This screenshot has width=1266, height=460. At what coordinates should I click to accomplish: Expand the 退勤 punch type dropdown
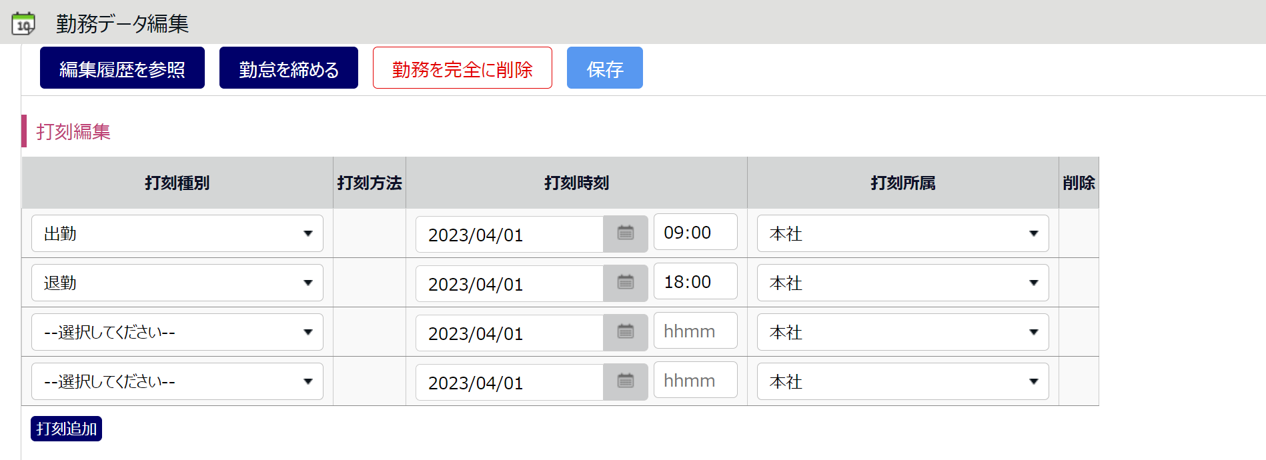[x=177, y=283]
